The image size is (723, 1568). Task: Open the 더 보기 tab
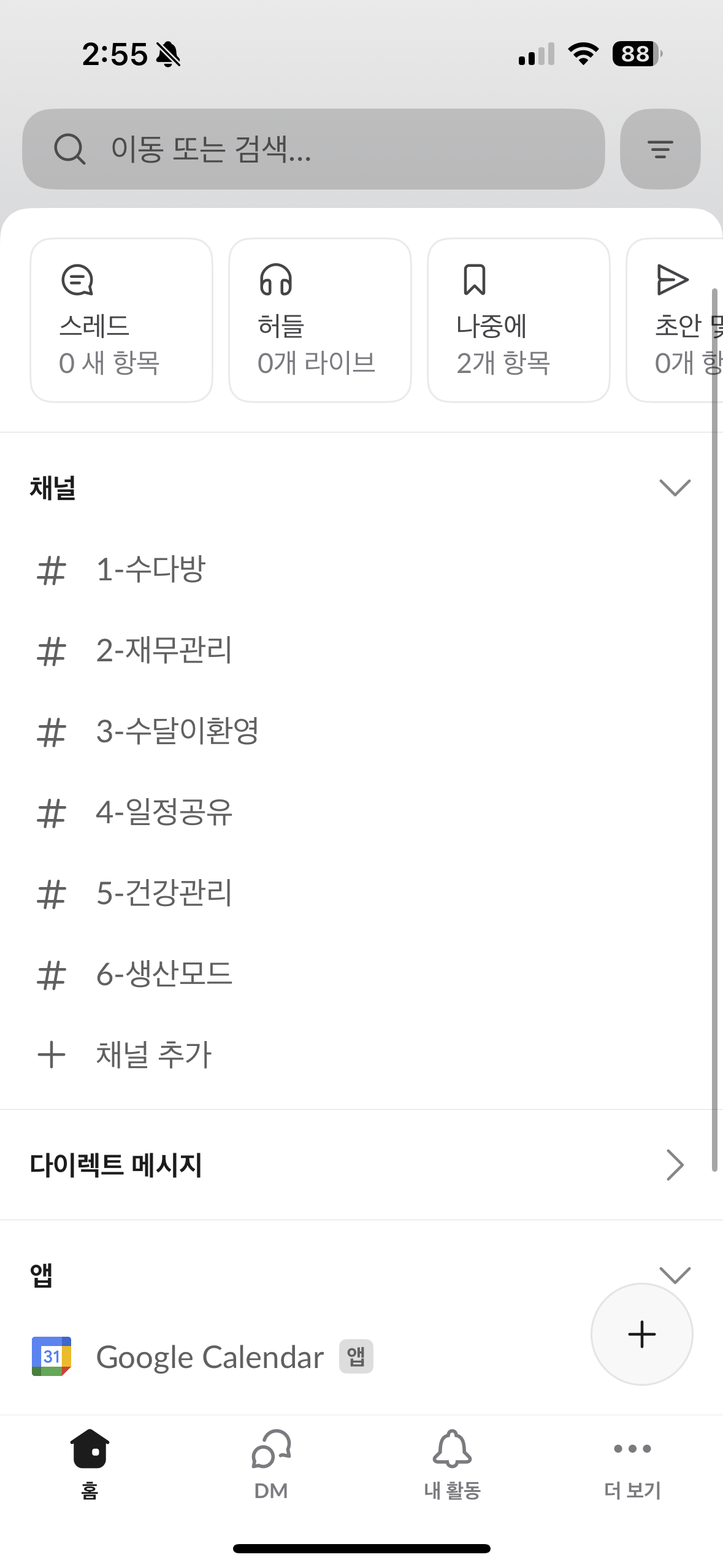(632, 1463)
